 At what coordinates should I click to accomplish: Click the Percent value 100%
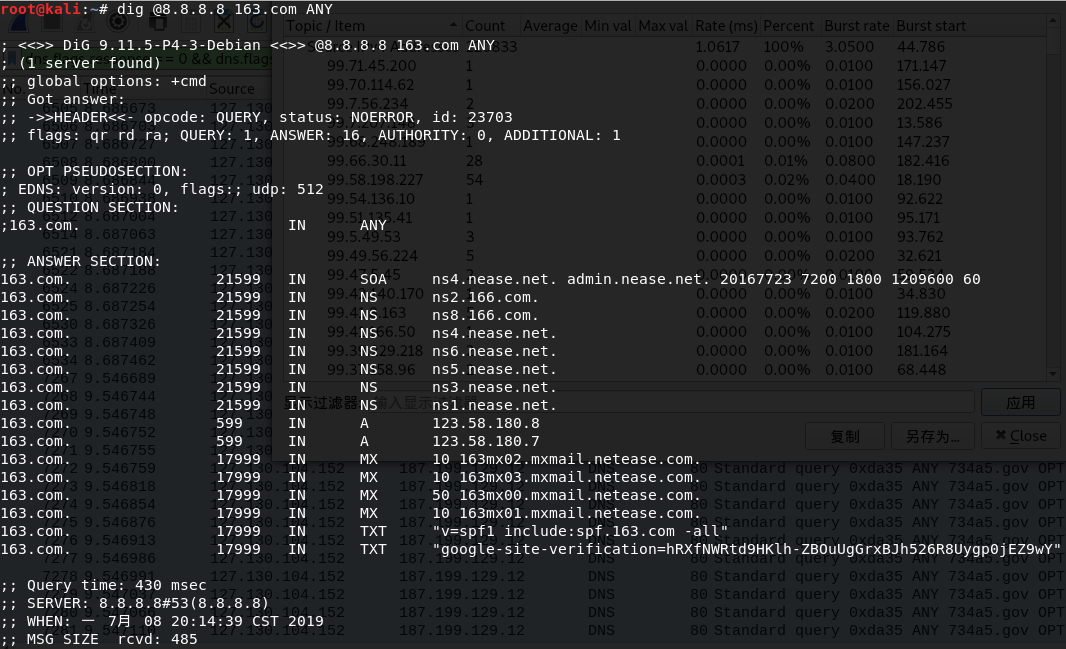[x=783, y=47]
